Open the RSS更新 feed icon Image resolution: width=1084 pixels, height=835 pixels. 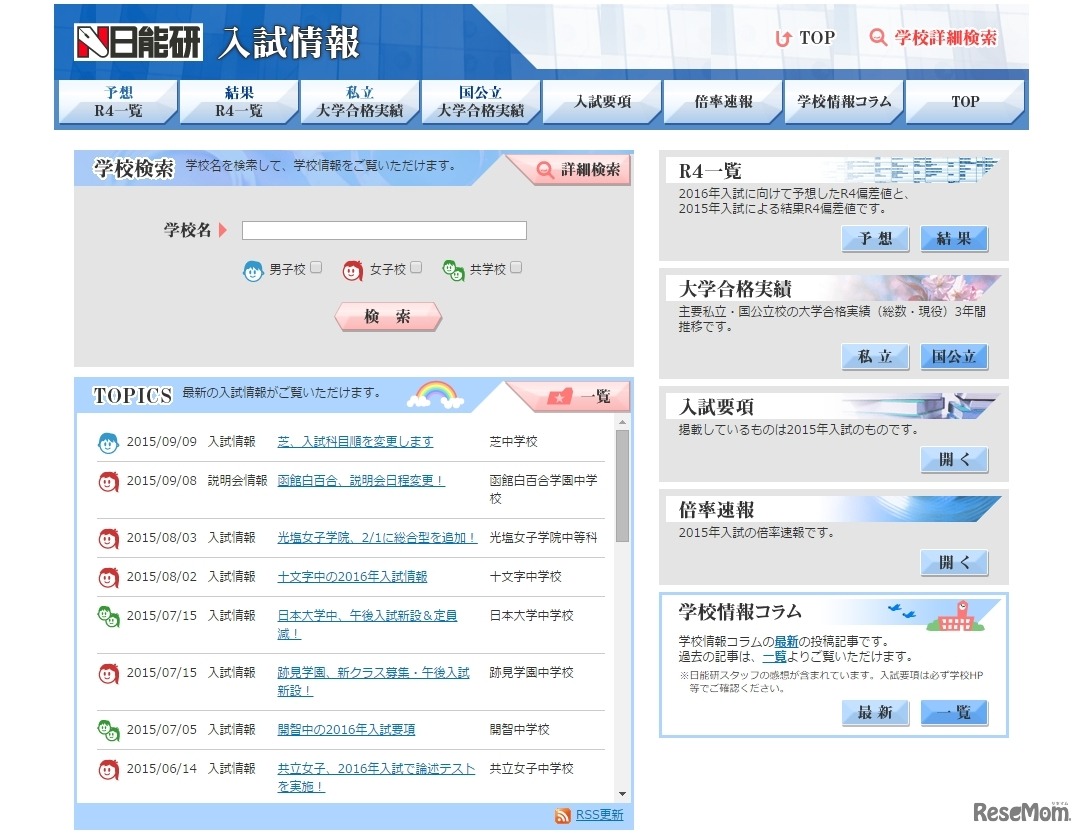click(x=561, y=815)
